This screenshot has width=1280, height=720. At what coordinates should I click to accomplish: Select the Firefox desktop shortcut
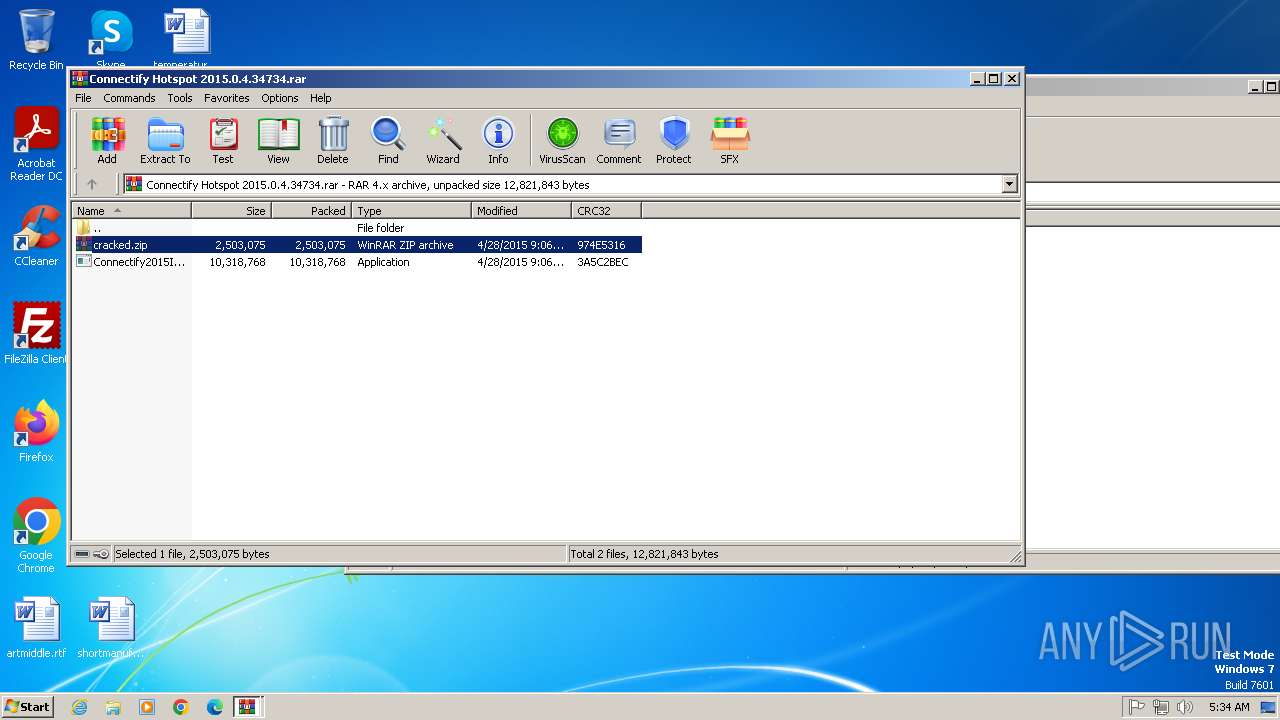coord(36,432)
